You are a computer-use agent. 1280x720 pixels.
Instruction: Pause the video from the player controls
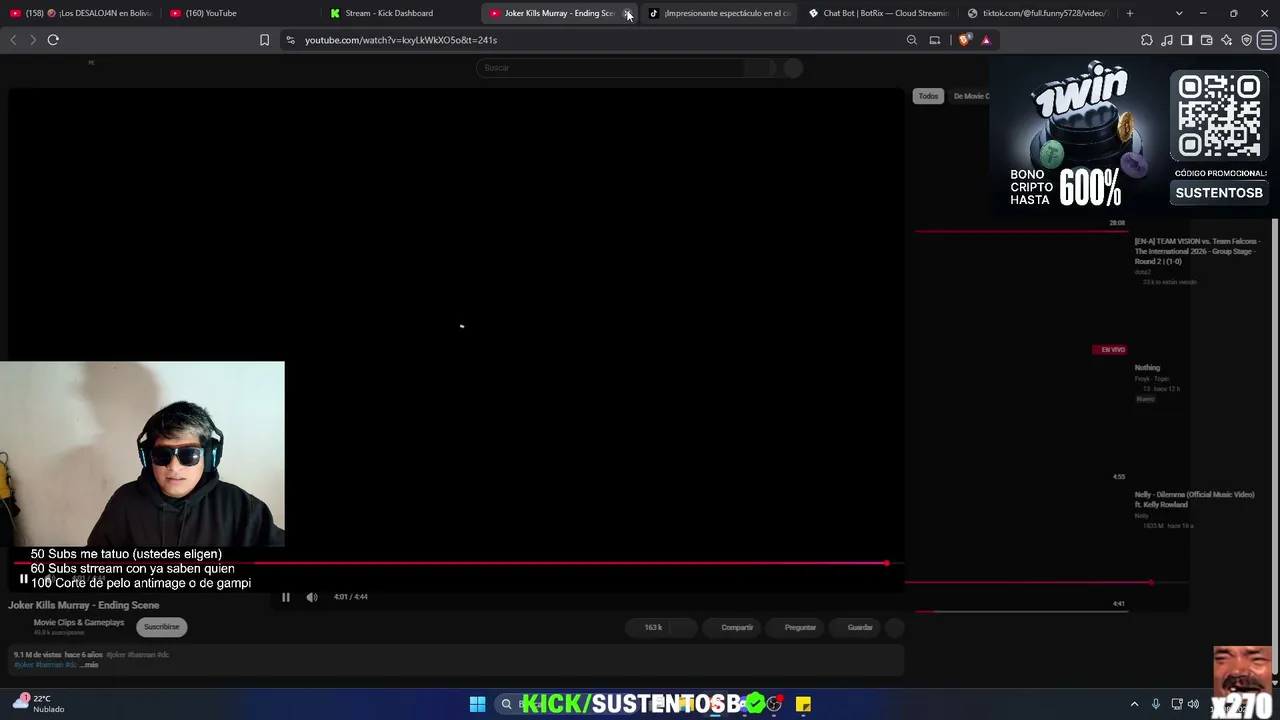(x=286, y=597)
